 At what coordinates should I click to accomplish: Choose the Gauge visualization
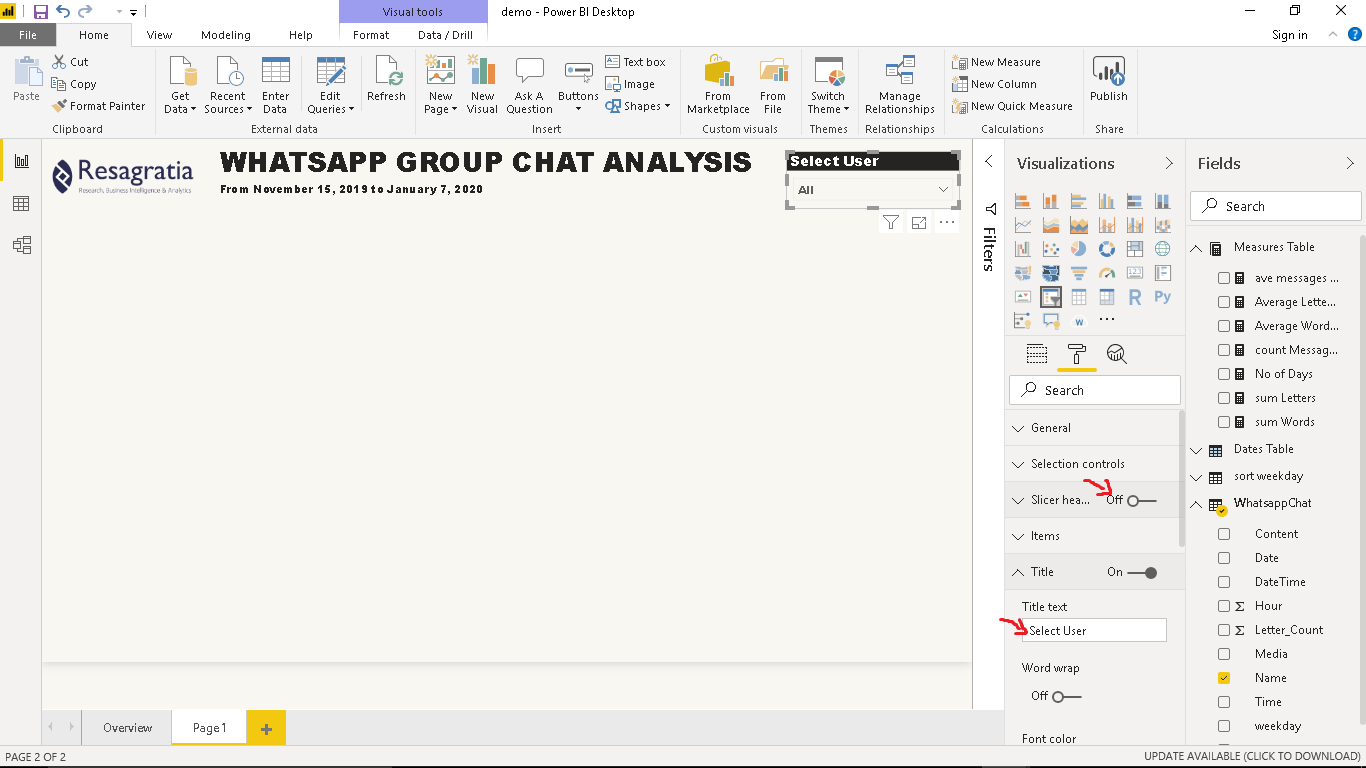point(1106,273)
